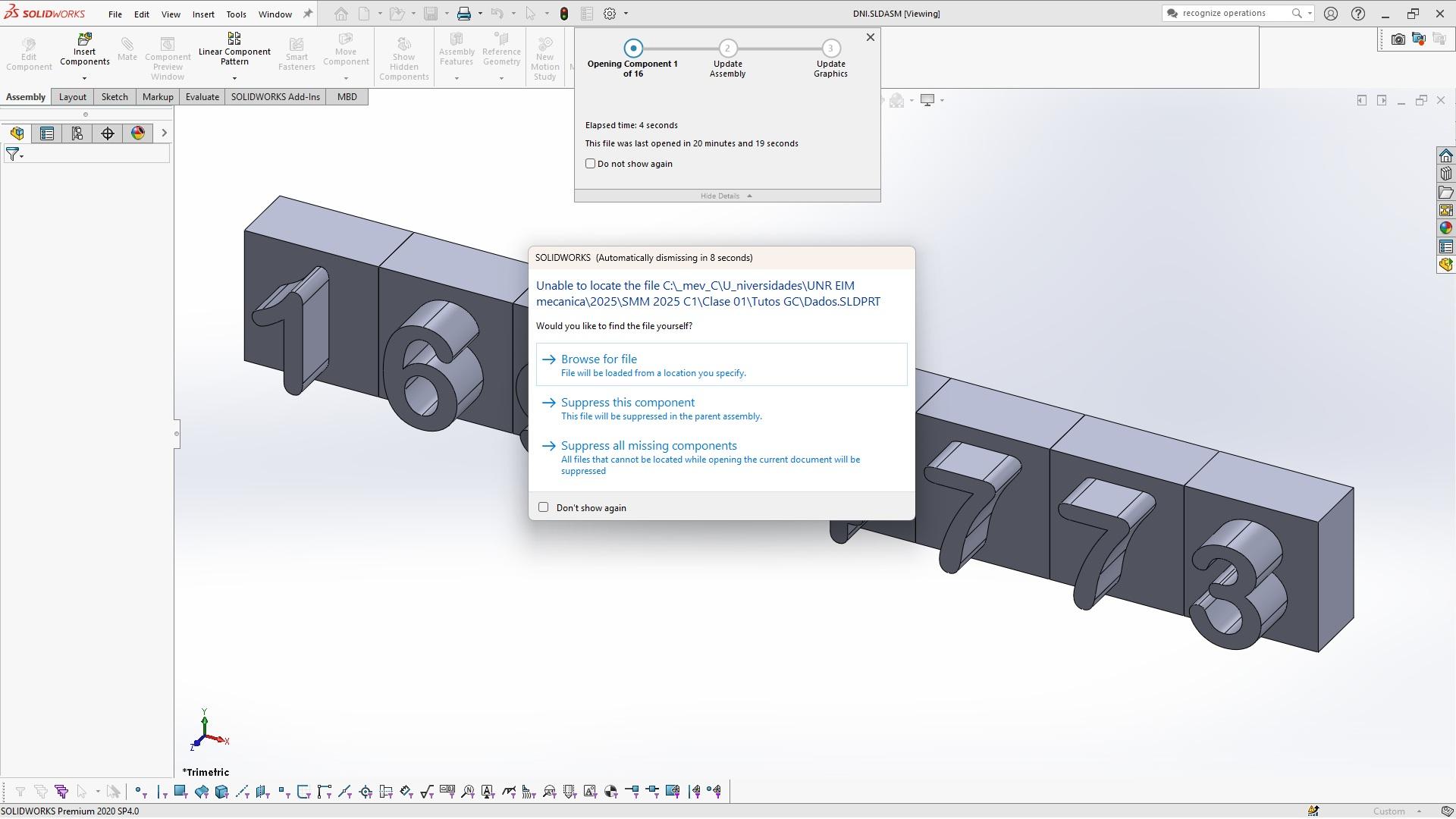
Task: Open ConfigurationManager tab icon
Action: [x=77, y=133]
